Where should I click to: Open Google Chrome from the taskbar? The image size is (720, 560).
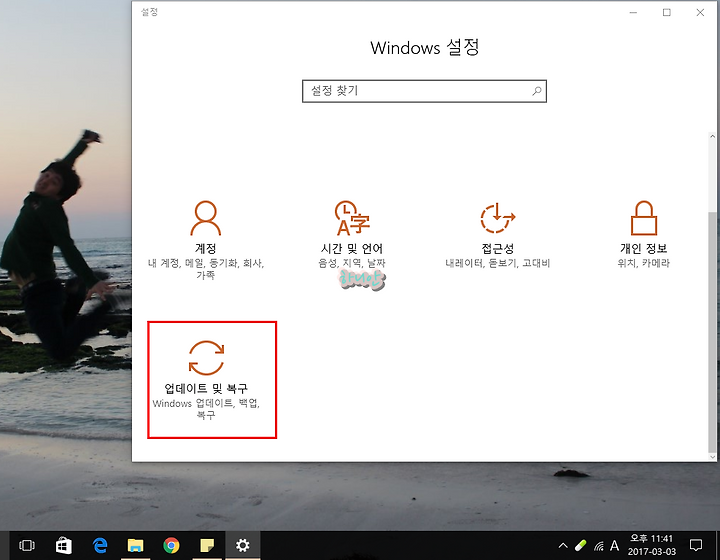point(171,545)
